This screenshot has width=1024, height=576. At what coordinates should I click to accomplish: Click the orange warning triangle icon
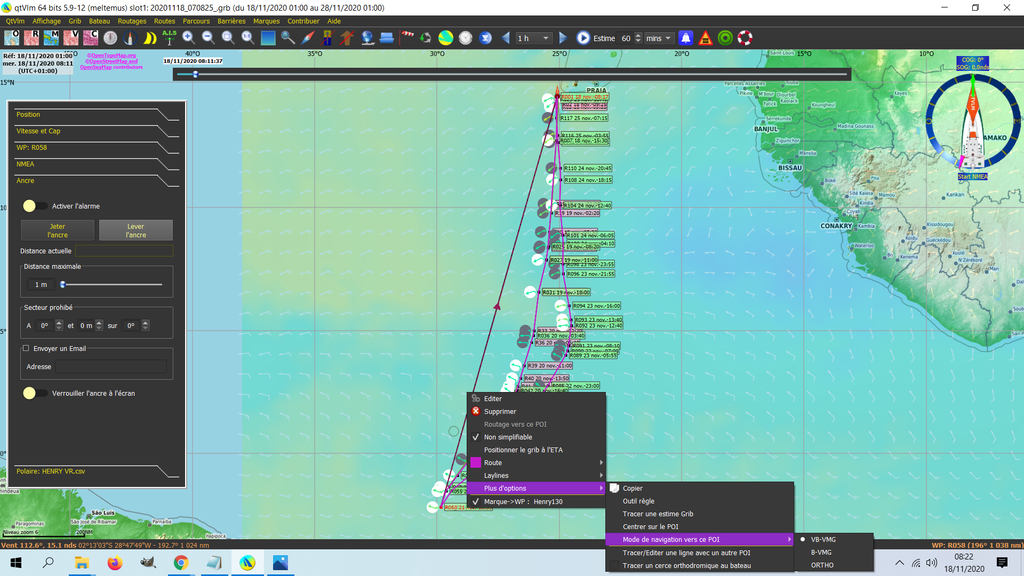point(705,38)
